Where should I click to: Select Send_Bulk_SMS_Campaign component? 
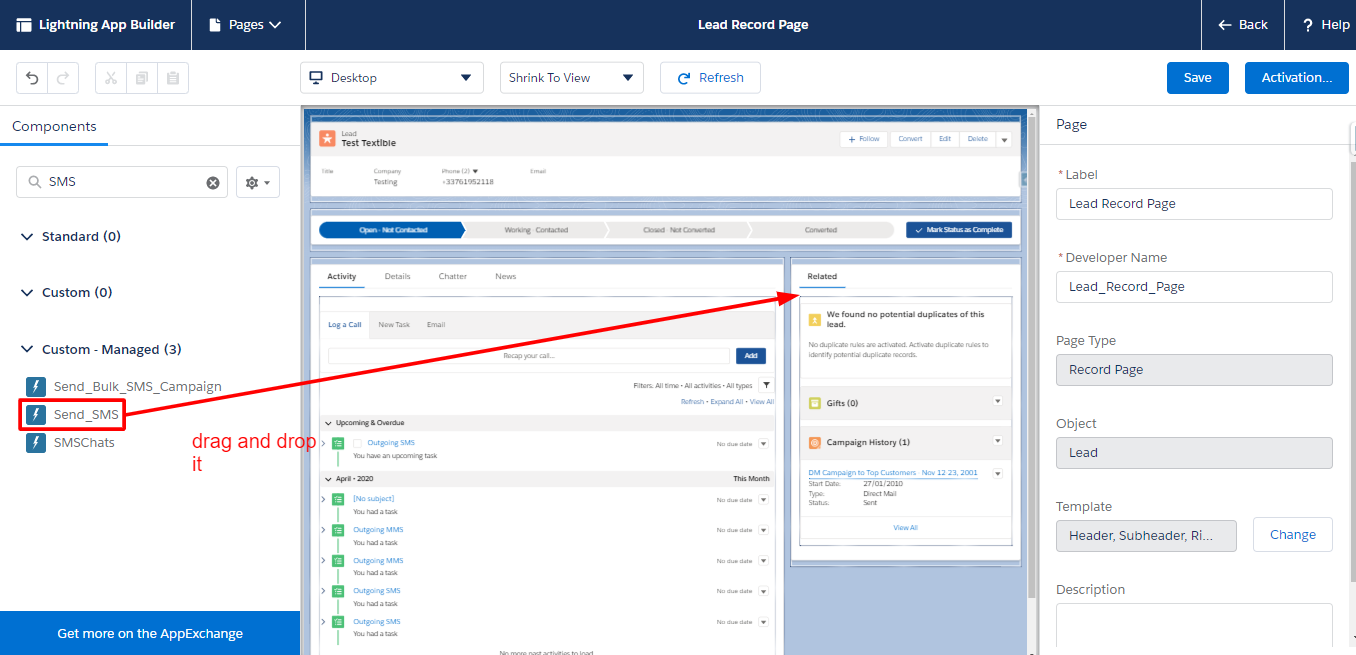click(x=137, y=386)
